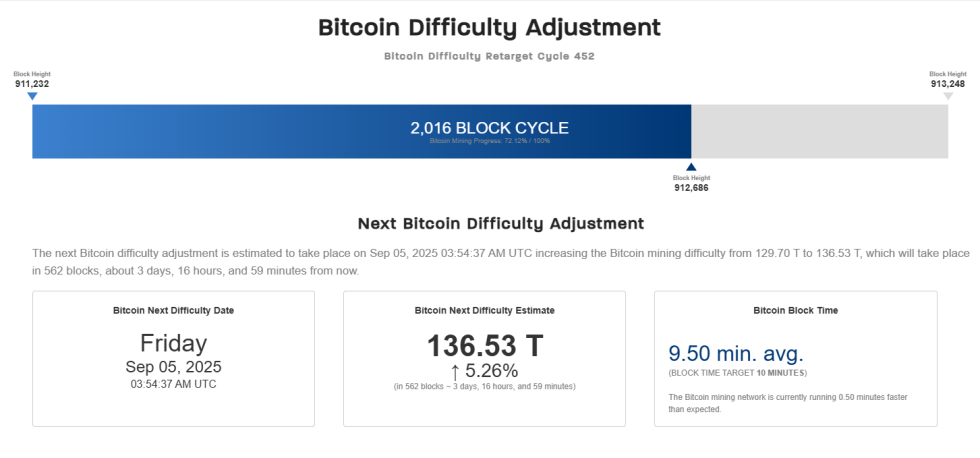Click the "2,016 BLOCK CYCLE" label
Image resolution: width=980 pixels, height=458 pixels.
[489, 128]
